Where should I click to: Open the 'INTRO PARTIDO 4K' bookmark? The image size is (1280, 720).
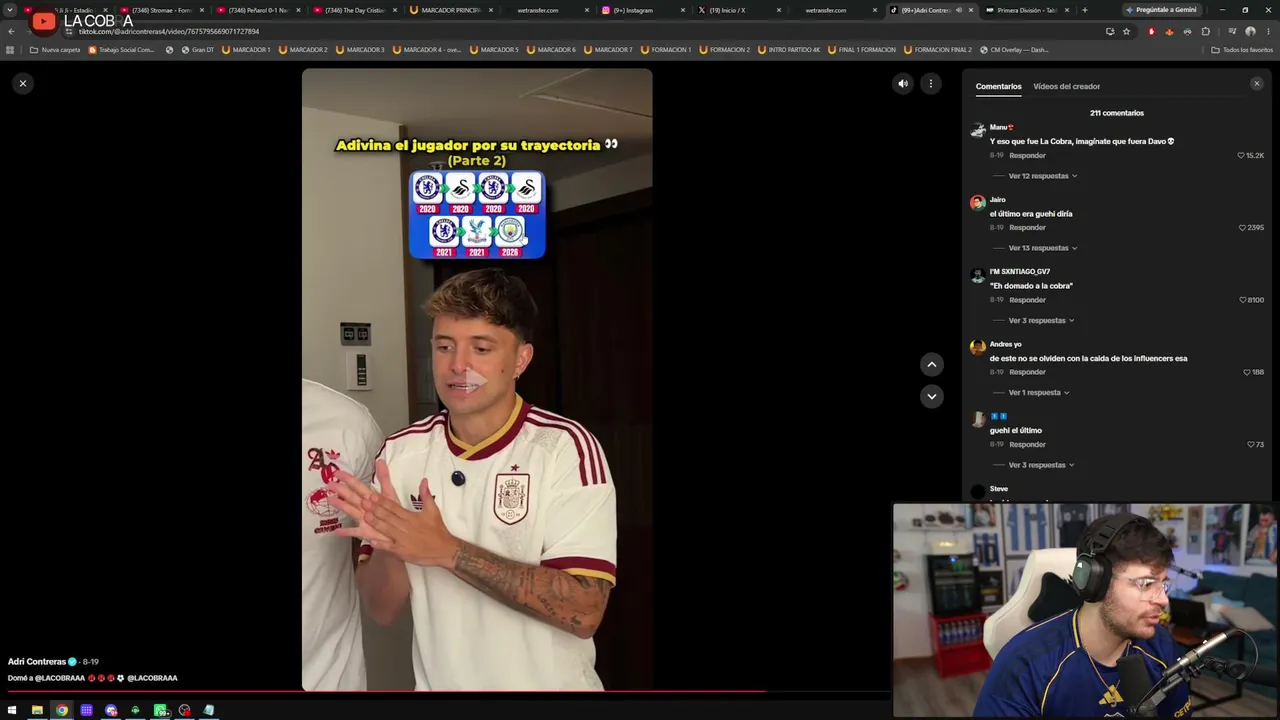(x=788, y=50)
